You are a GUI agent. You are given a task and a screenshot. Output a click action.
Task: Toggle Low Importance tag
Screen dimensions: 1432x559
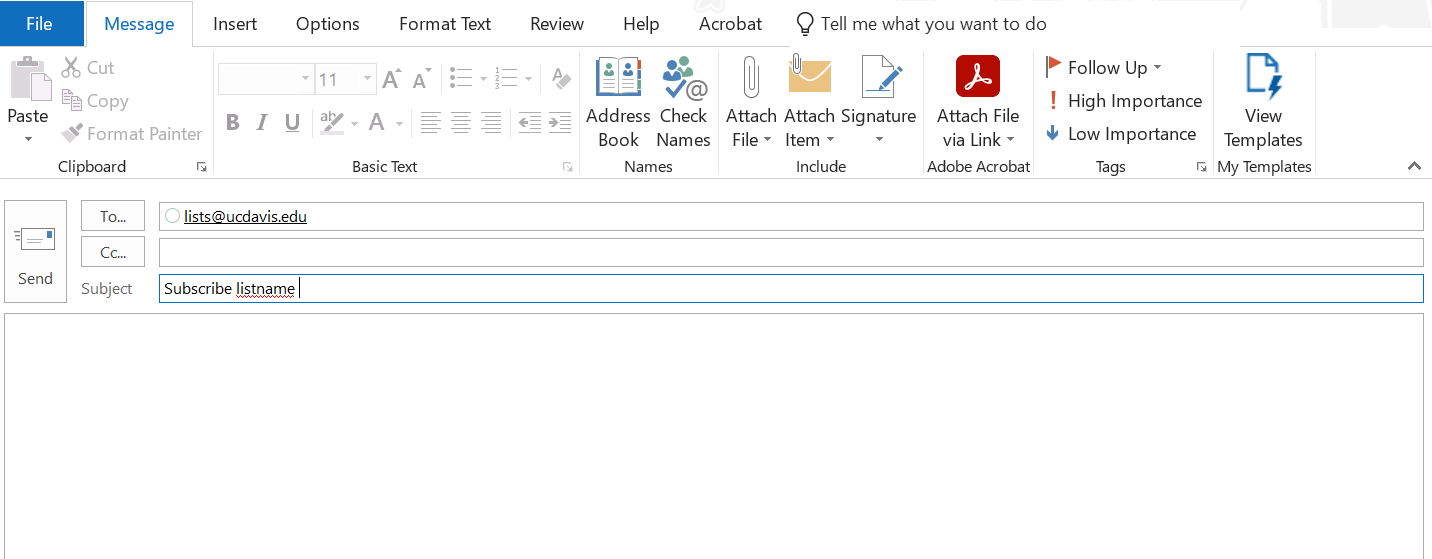coord(1121,134)
